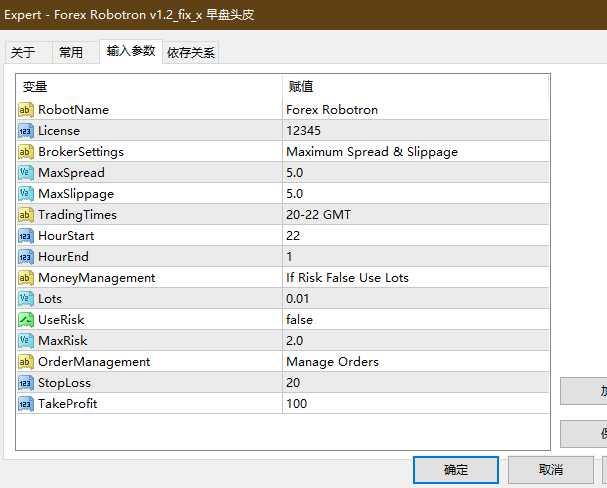This screenshot has height=488, width=607.
Task: Select the MaxSpread variable label
Action: tap(71, 173)
